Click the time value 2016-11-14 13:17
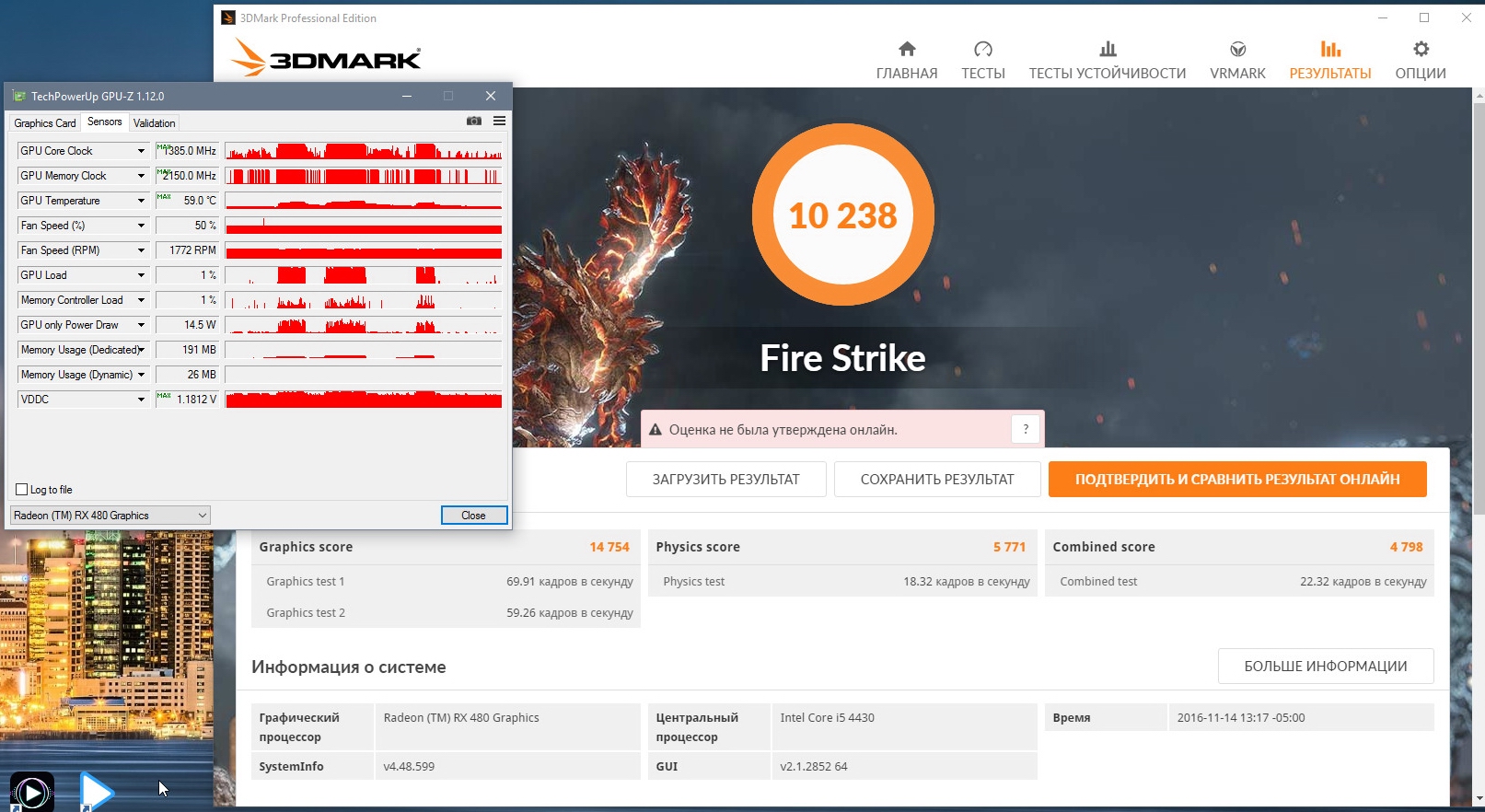This screenshot has width=1485, height=812. [x=1241, y=718]
